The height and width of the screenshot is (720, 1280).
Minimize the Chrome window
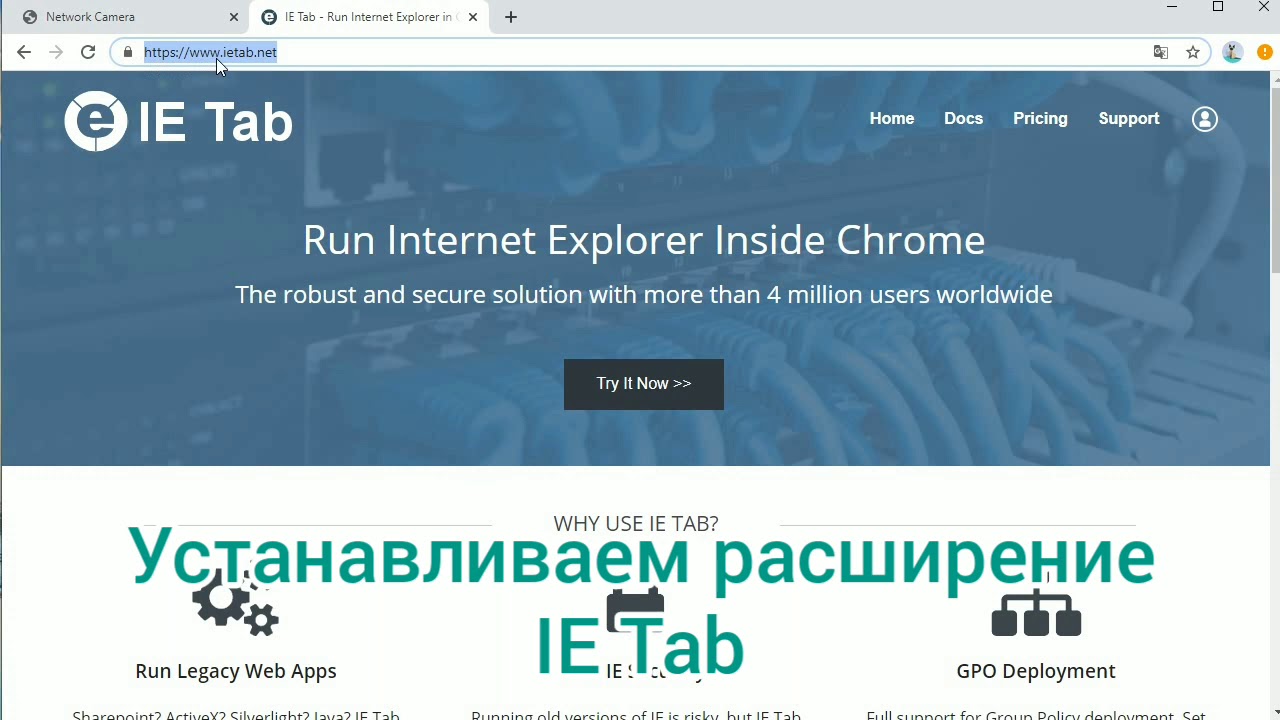click(1172, 8)
